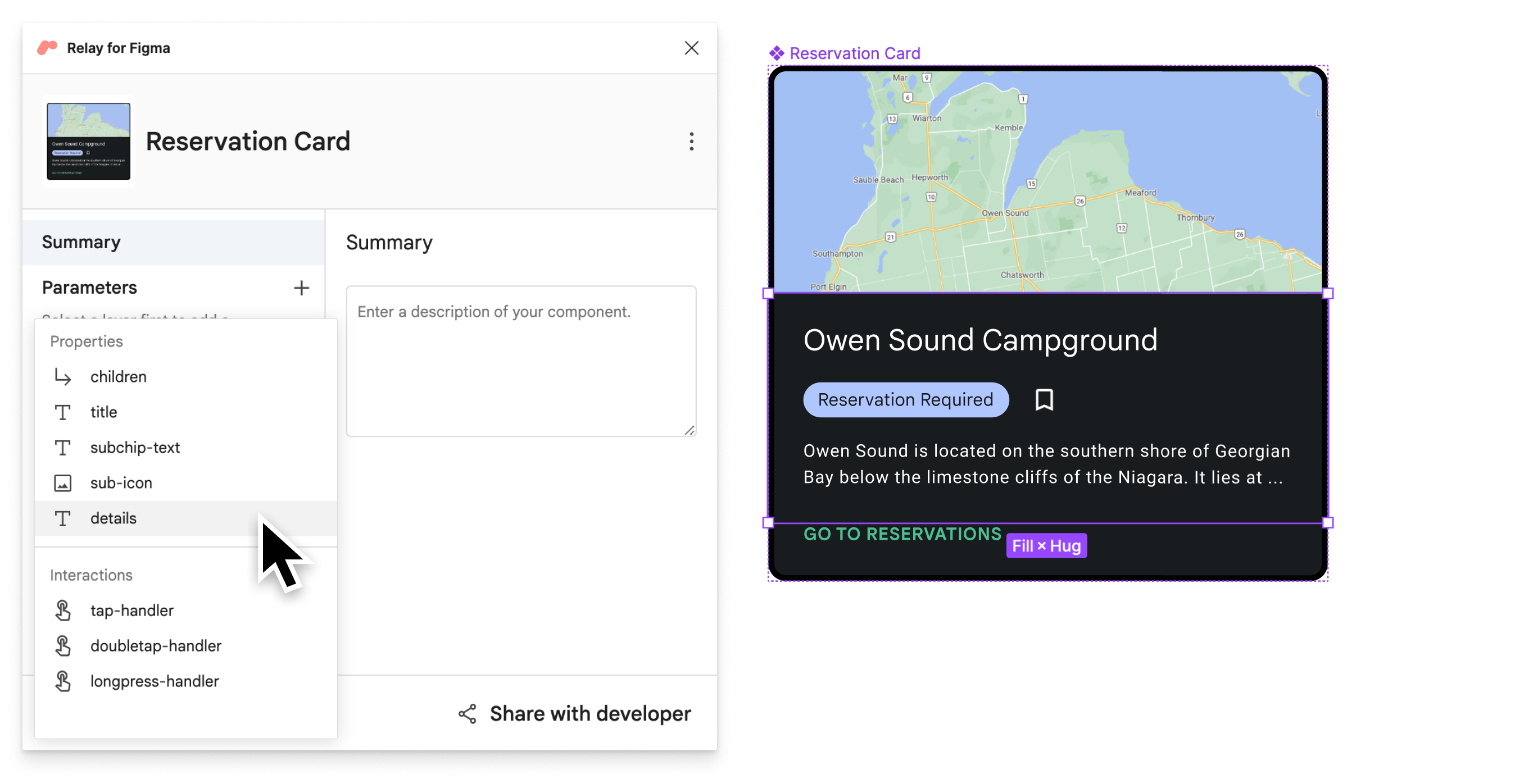Select the Summary tab
The height and width of the screenshot is (784, 1524).
click(x=81, y=241)
